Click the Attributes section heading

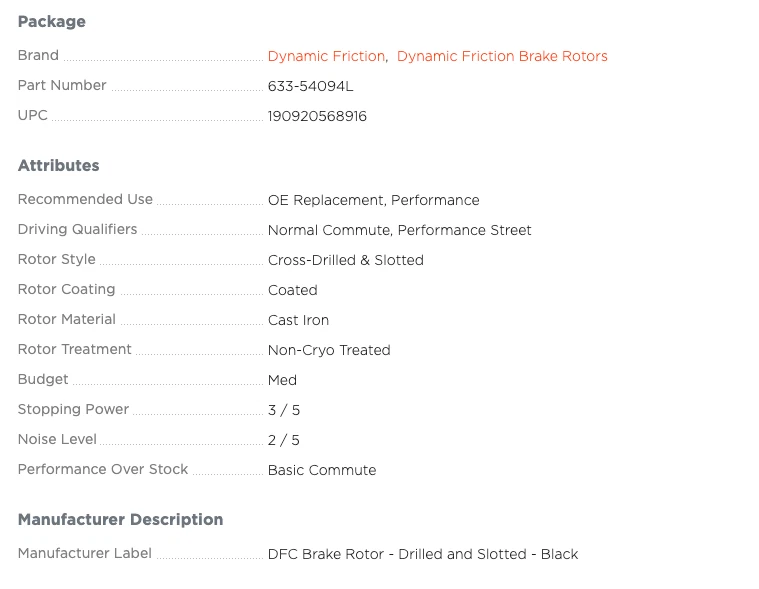pos(59,166)
